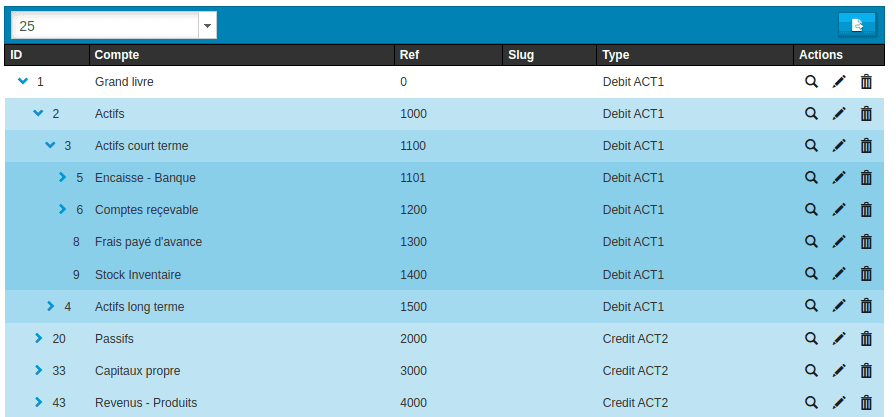Screen dimensions: 896x417
Task: View Comptes reçevable details
Action: [x=811, y=210]
